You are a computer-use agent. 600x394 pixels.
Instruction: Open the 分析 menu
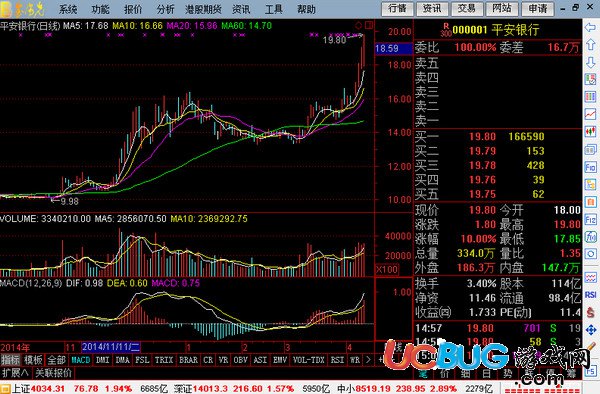click(x=165, y=9)
